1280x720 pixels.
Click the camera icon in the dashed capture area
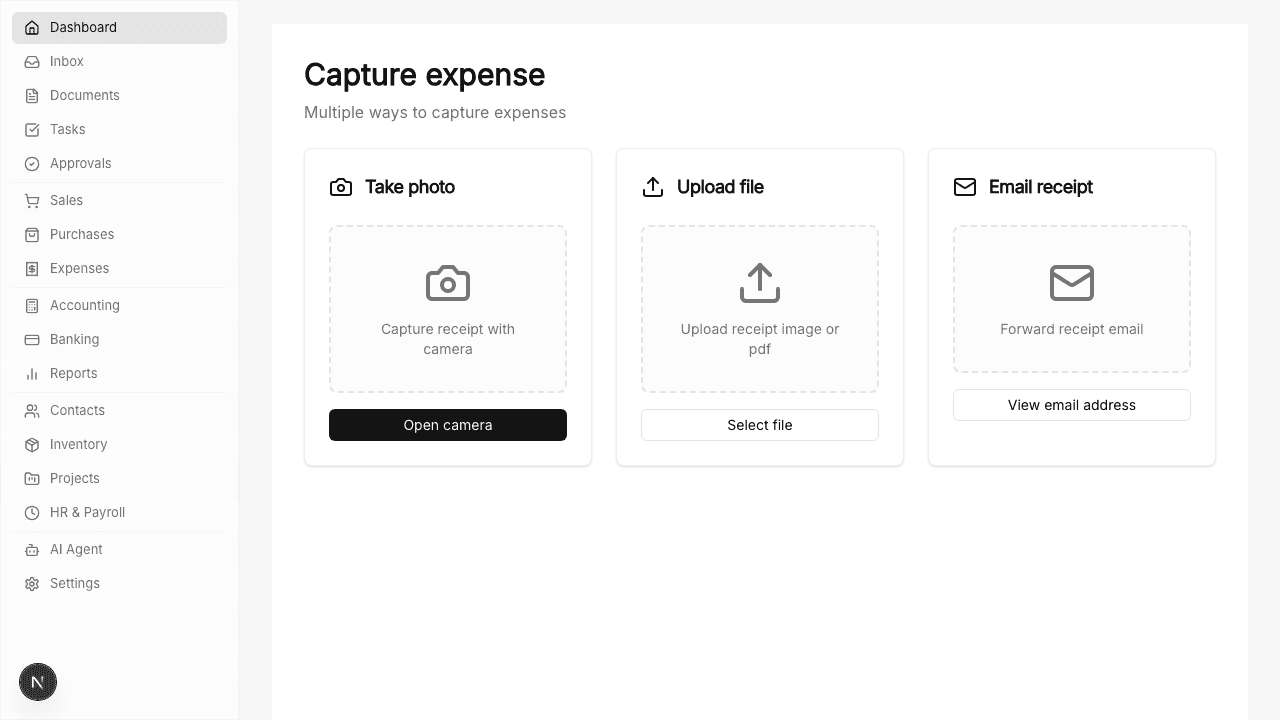[x=448, y=283]
